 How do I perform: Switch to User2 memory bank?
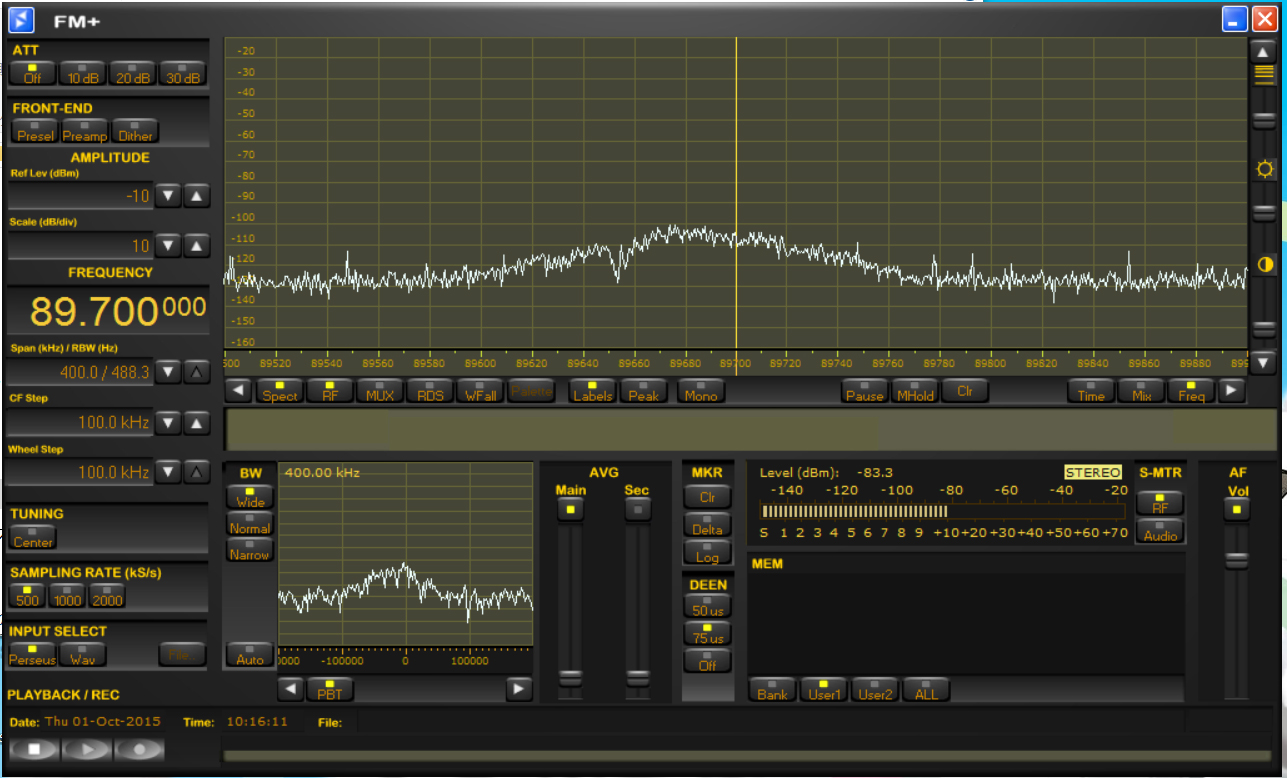click(875, 690)
